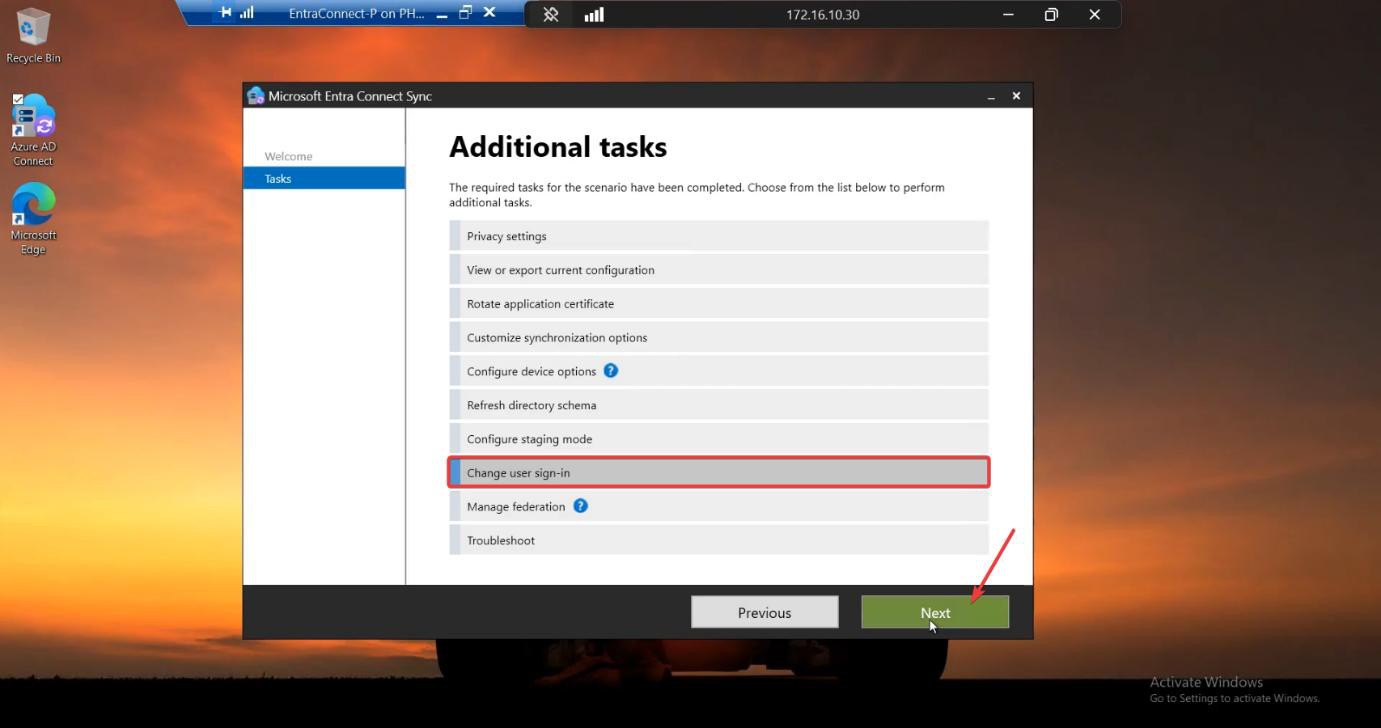Viewport: 1381px width, 728px height.
Task: Open the Recycle Bin desktop icon
Action: click(x=33, y=36)
